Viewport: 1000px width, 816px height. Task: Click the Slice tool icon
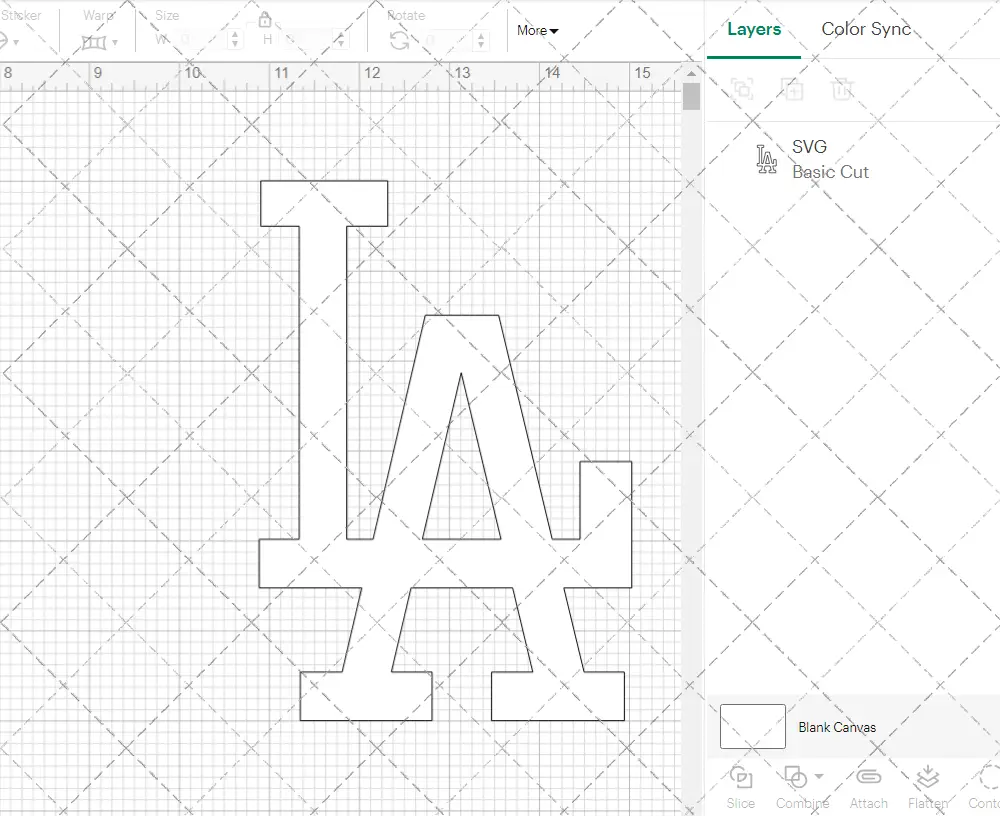coord(741,778)
